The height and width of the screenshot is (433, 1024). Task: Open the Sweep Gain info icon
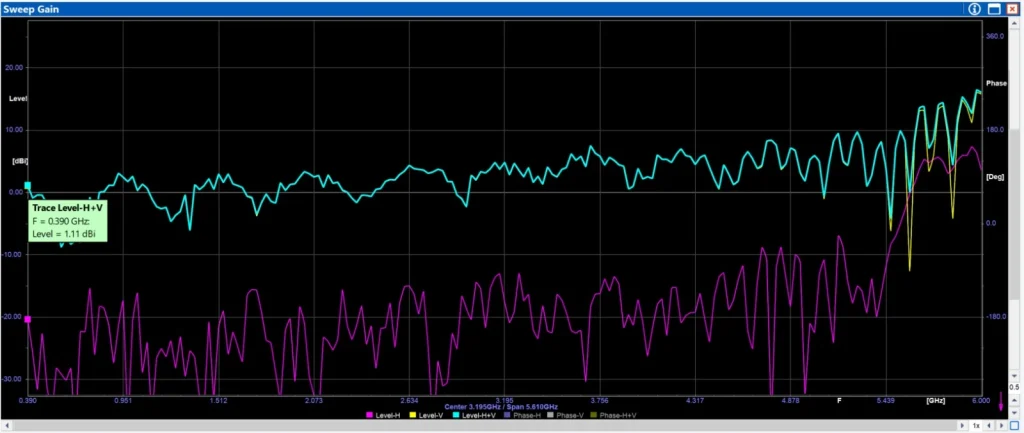click(976, 8)
